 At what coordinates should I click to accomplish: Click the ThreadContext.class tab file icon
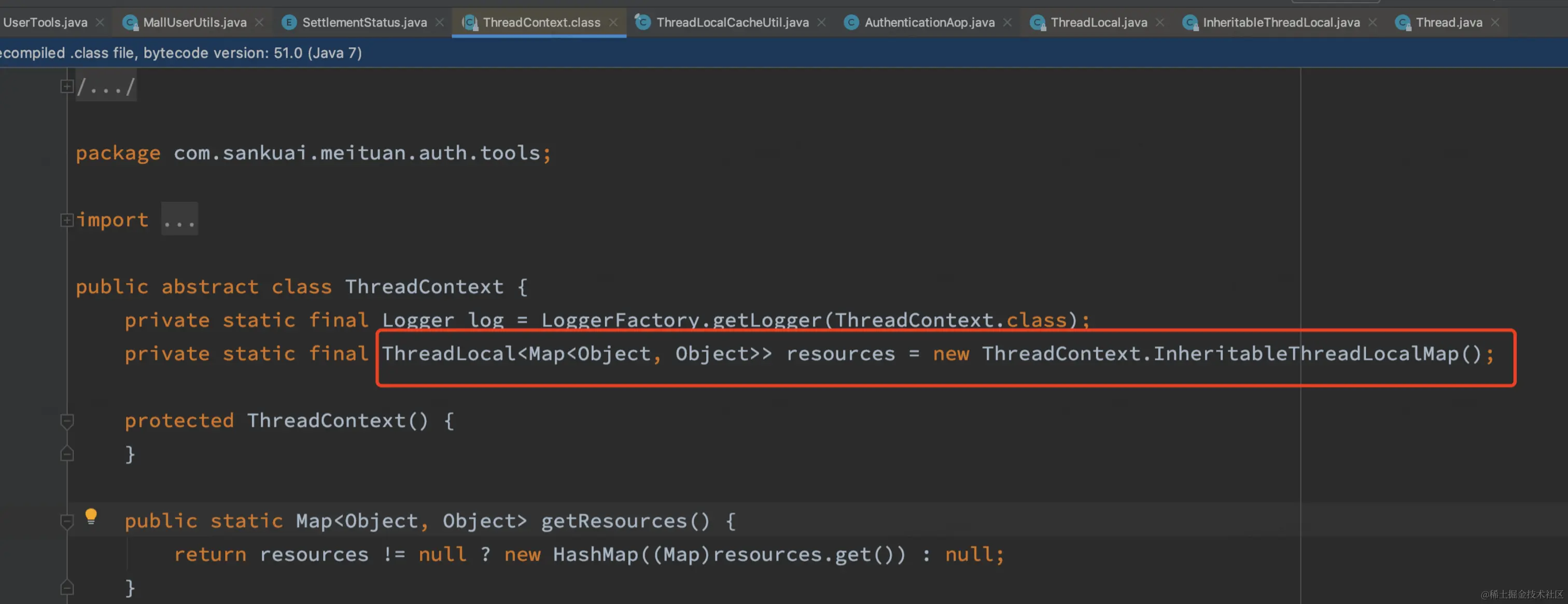(469, 22)
